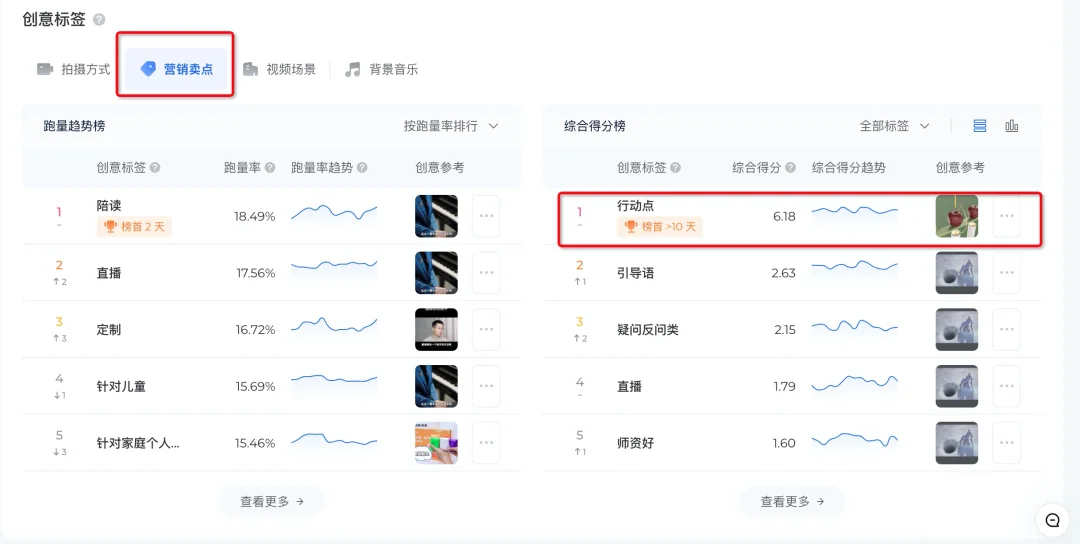This screenshot has height=544, width=1080.
Task: Click help icon beside 创意标签 column in 综合得分榜
Action: point(676,168)
